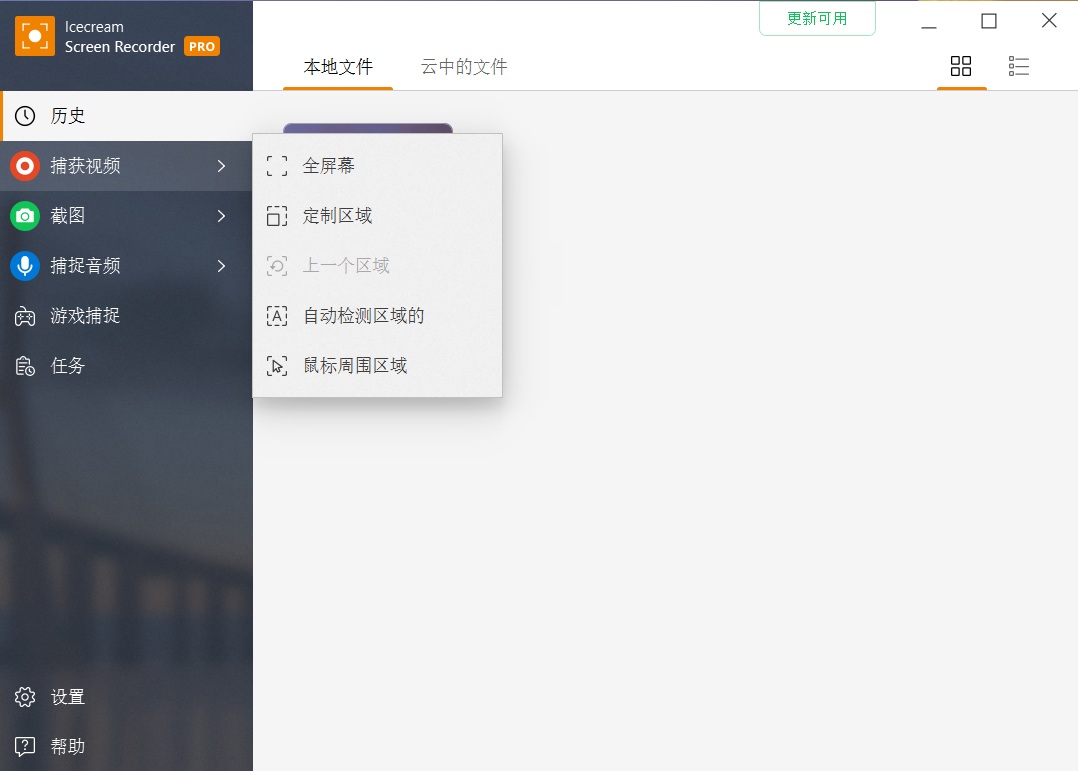Open 历史 in the sidebar
Viewport: 1078px width, 771px height.
[126, 116]
